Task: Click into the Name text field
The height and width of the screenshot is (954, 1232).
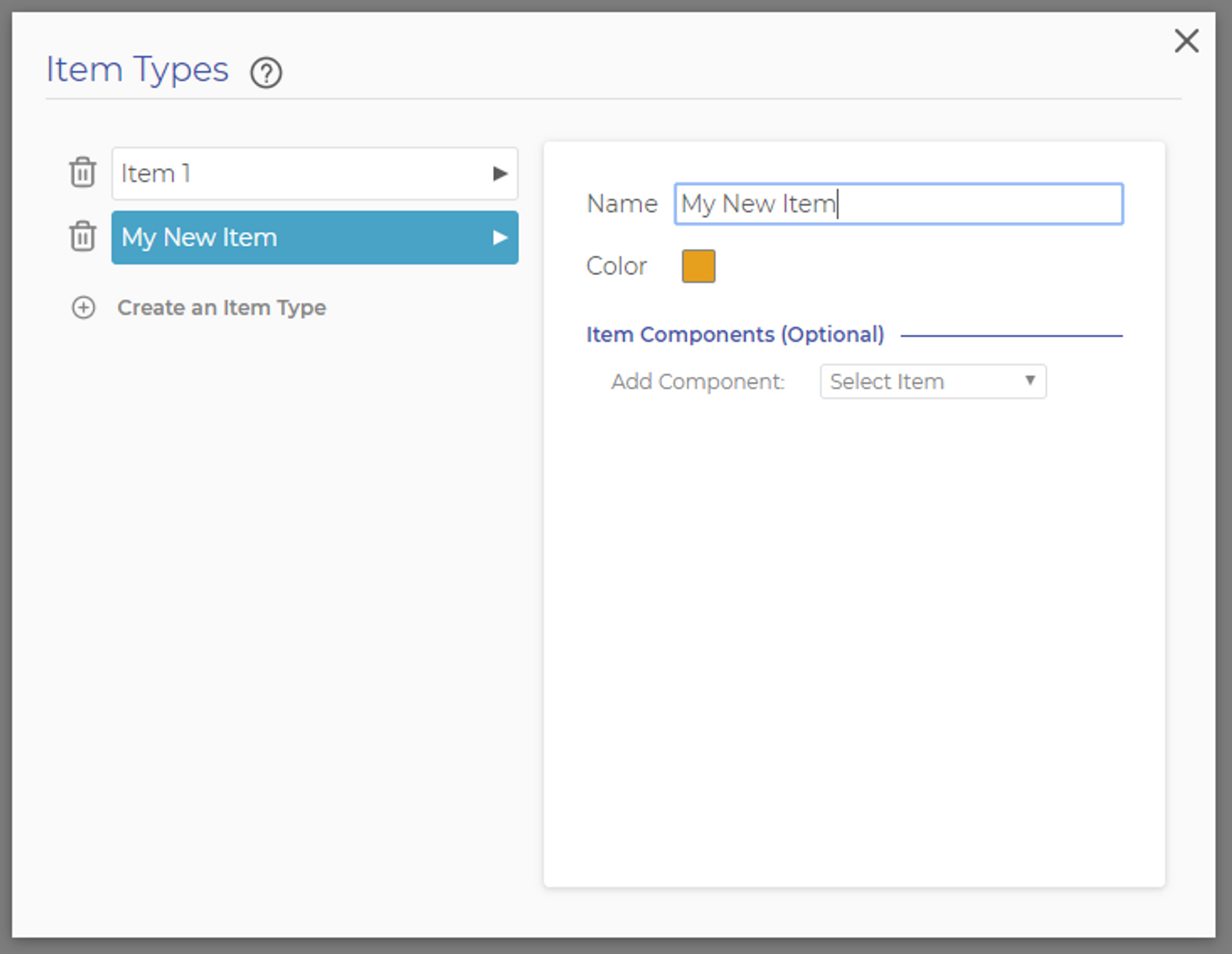Action: 962,204
